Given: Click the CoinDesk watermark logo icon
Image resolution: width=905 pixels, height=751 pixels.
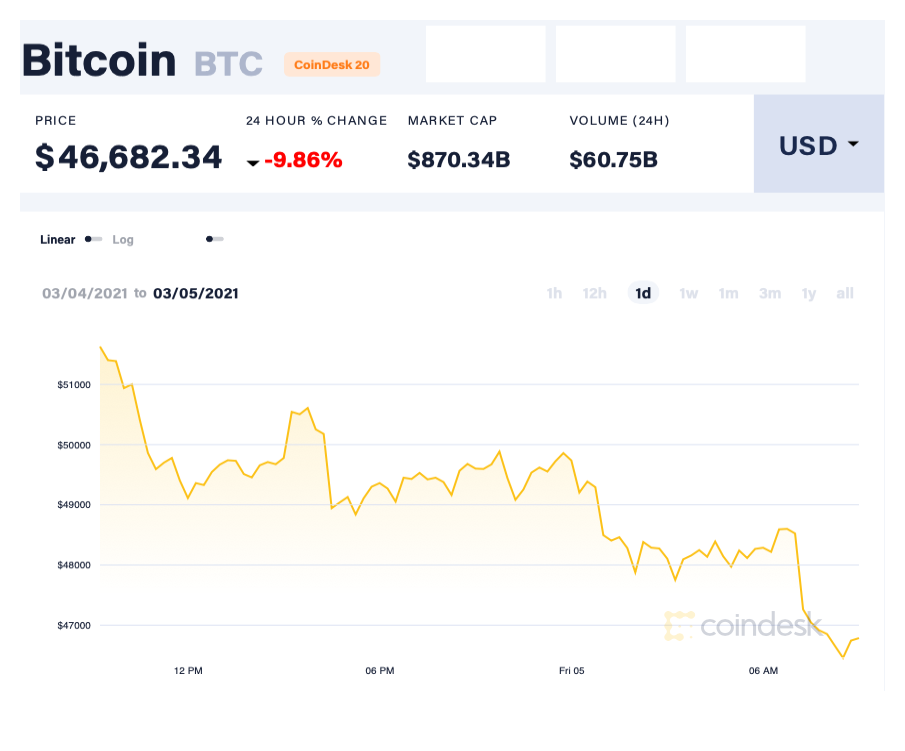Looking at the screenshot, I should 679,626.
